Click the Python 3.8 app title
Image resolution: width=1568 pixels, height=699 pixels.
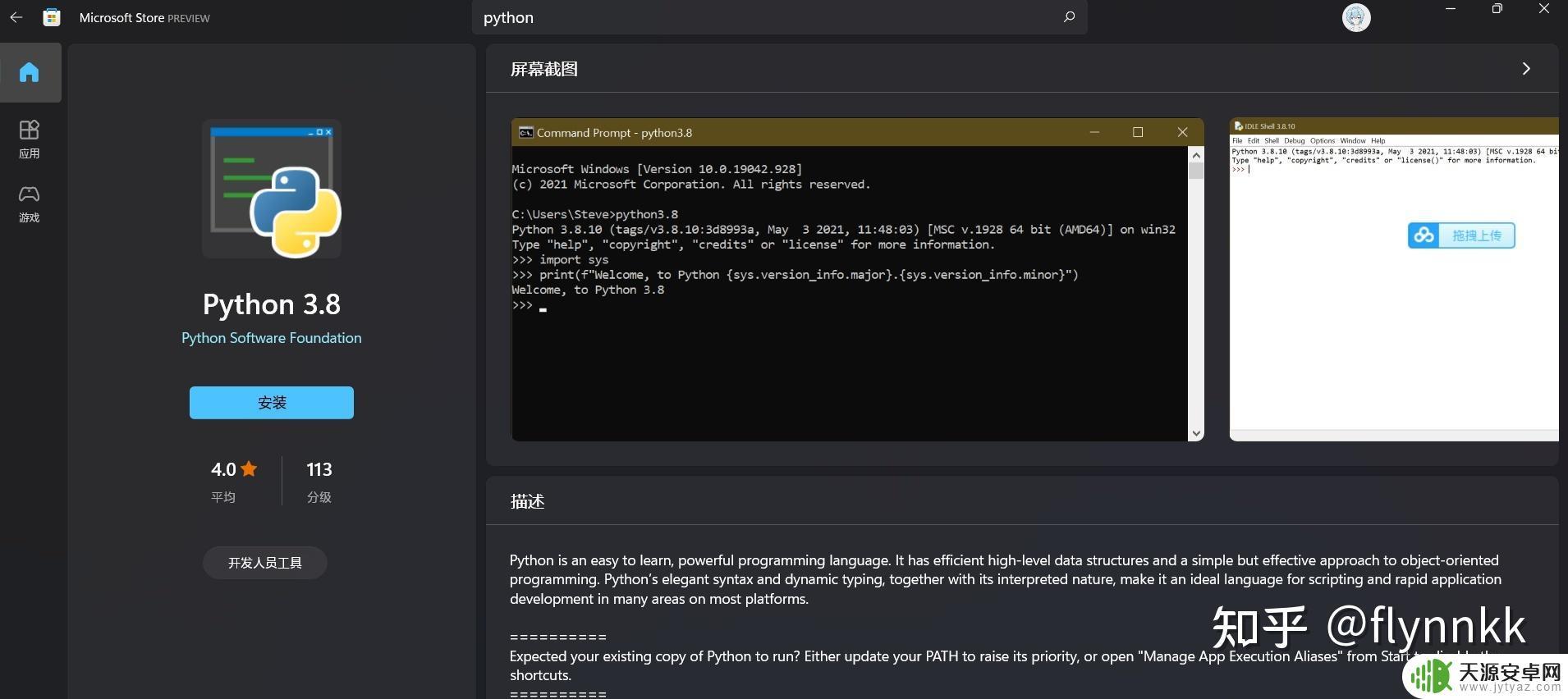(x=272, y=304)
